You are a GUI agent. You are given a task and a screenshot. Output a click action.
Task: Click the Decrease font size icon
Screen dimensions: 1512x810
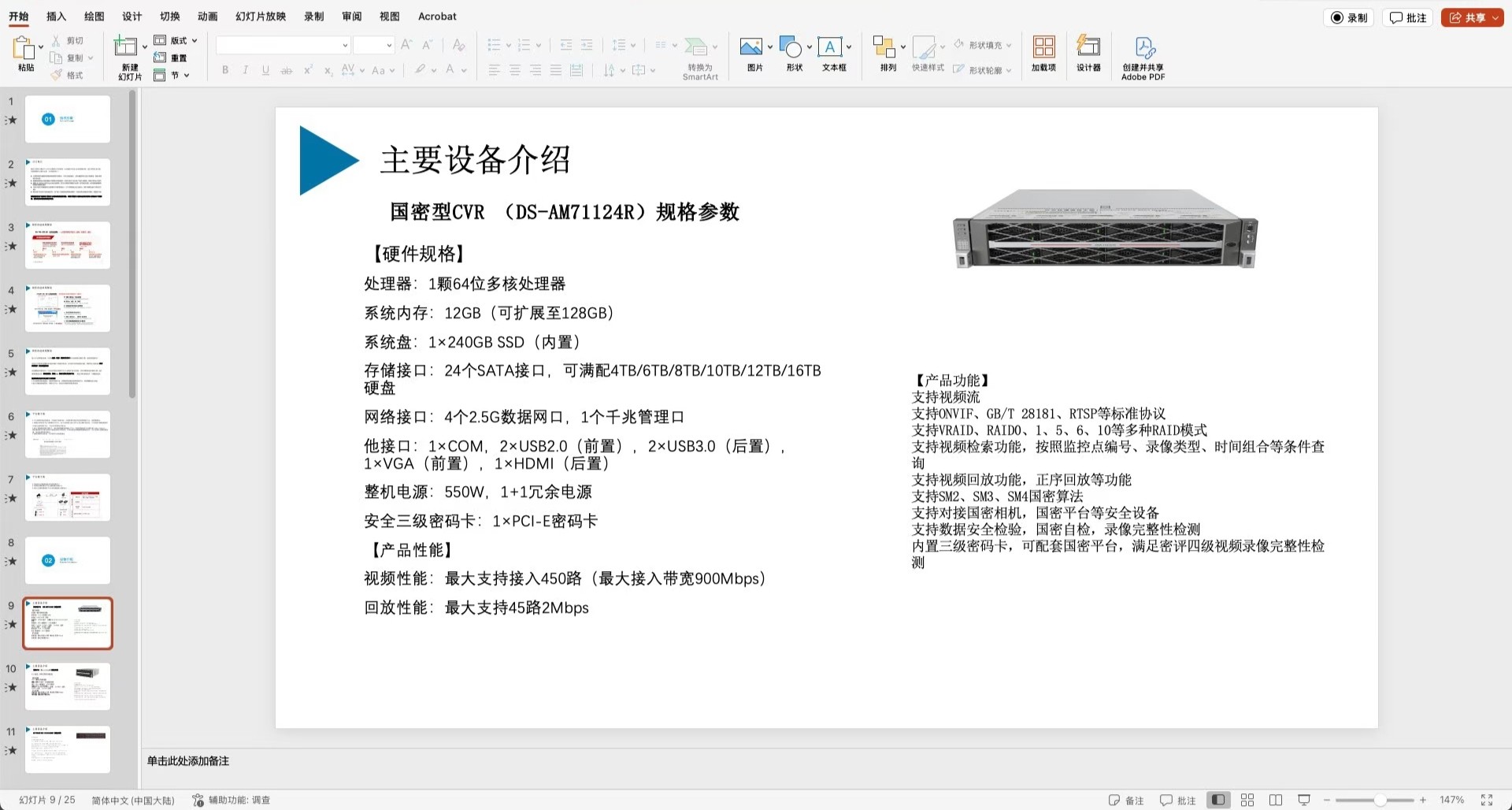(427, 45)
